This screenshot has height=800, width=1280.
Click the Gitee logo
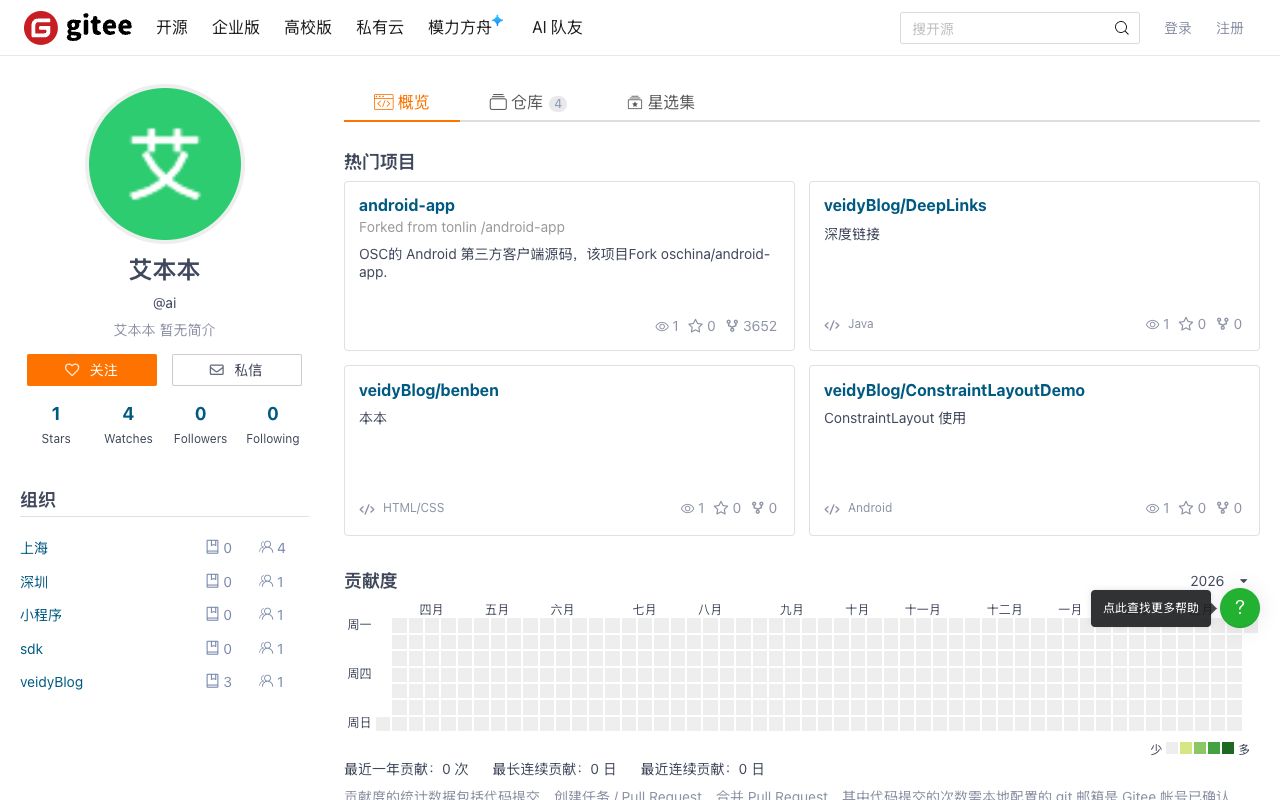[x=78, y=28]
